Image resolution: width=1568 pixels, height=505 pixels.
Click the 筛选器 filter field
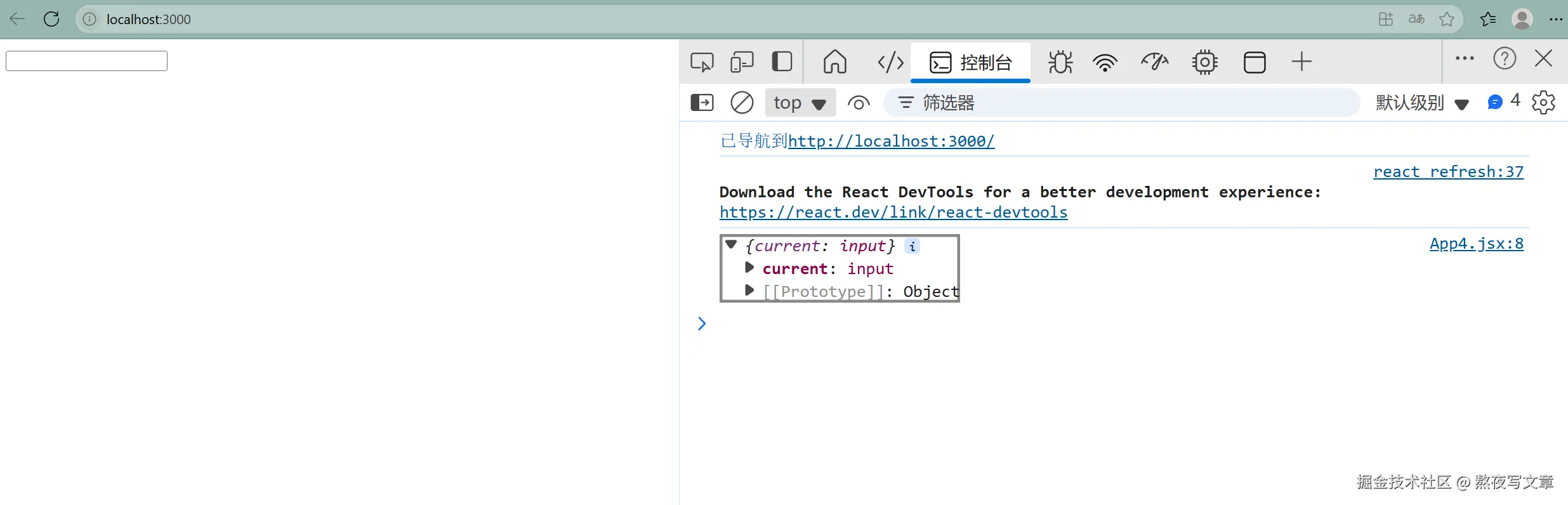[1122, 102]
